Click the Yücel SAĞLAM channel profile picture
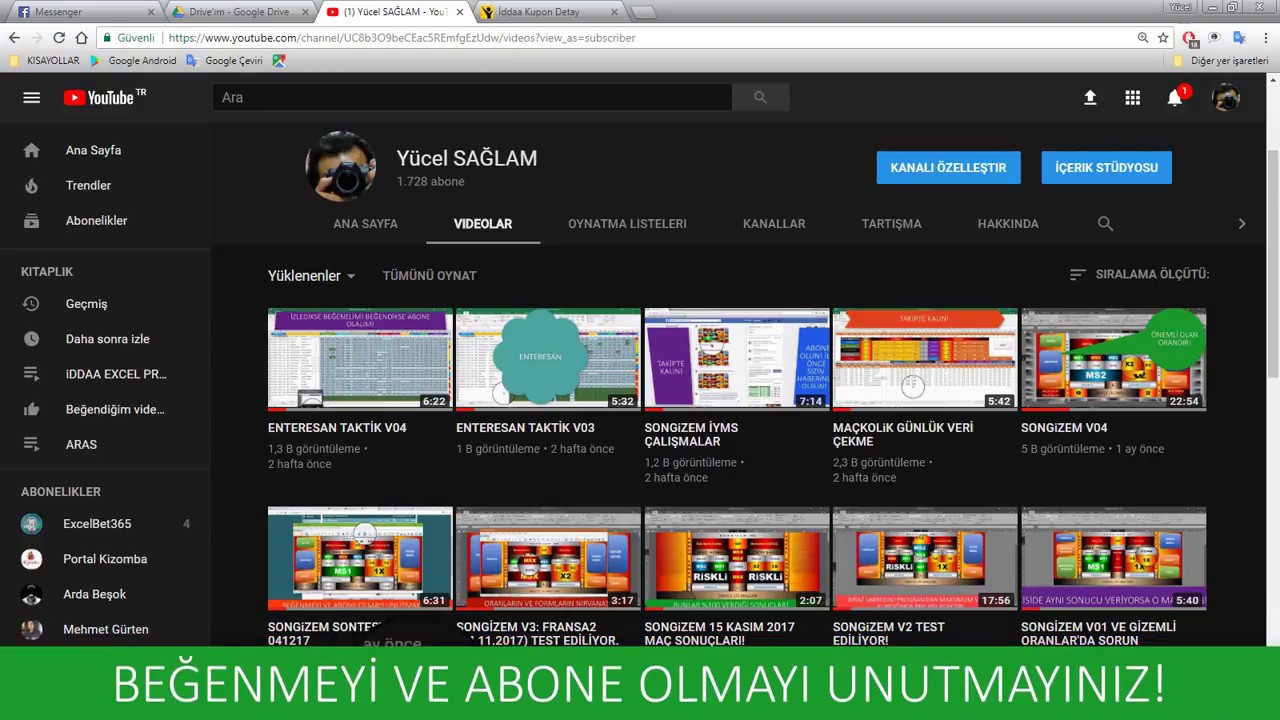This screenshot has width=1280, height=720. coord(341,166)
